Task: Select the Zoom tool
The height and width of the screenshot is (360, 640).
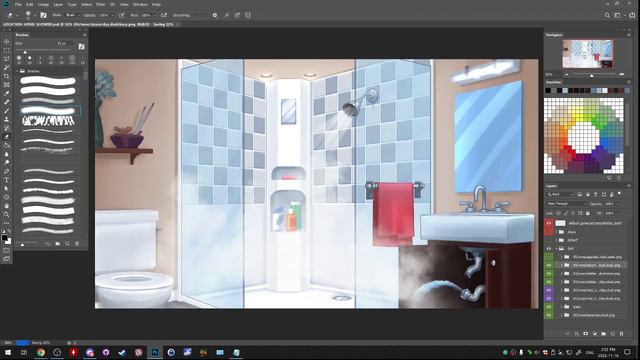Action: click(x=7, y=214)
